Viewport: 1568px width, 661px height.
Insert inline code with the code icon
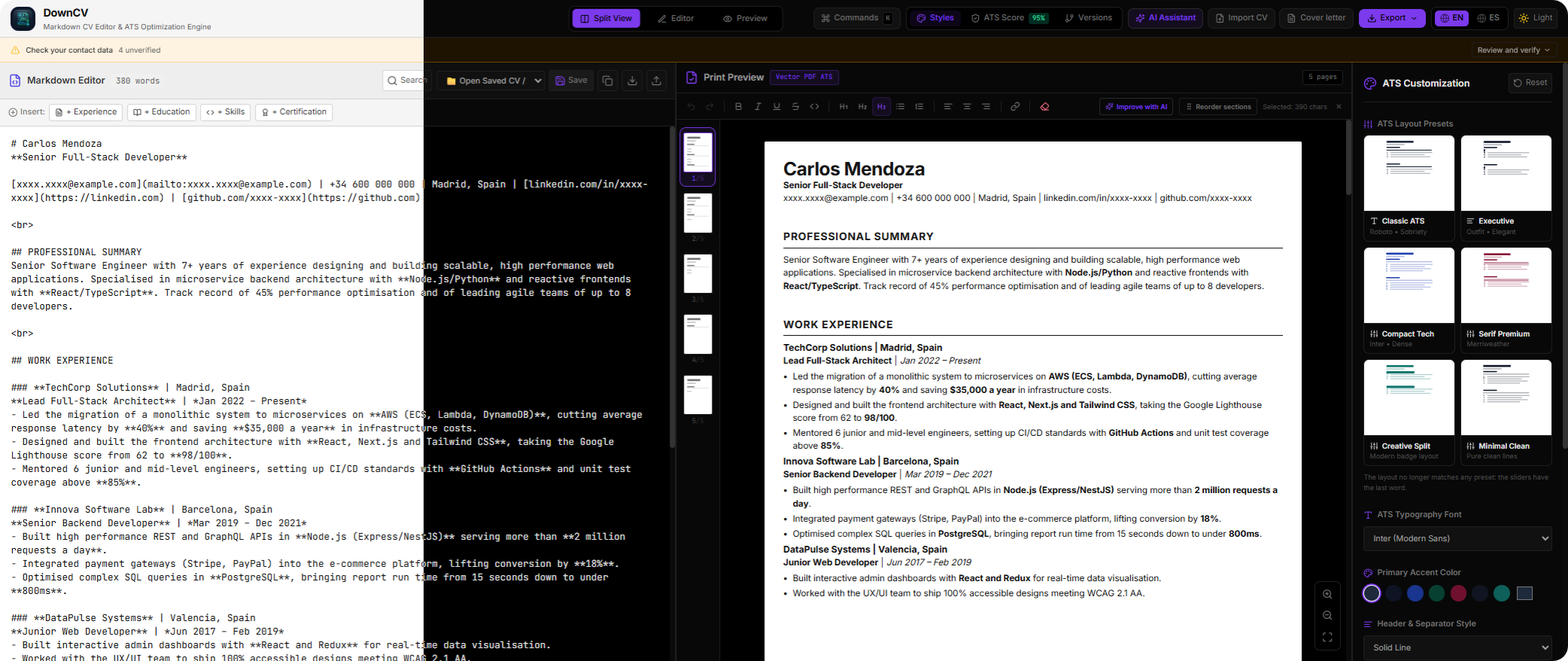[x=814, y=107]
